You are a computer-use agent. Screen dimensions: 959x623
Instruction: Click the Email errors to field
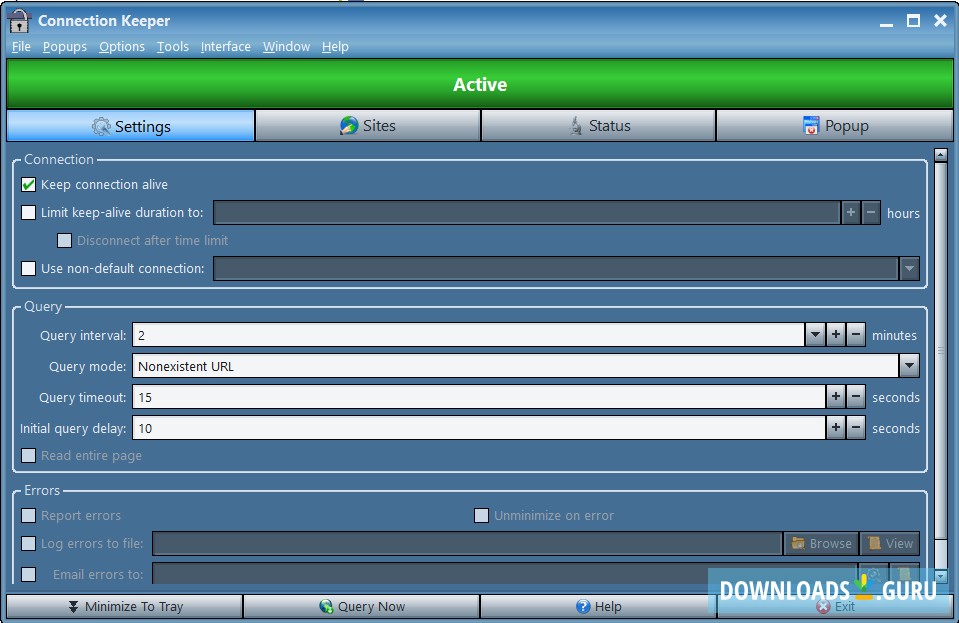[505, 574]
